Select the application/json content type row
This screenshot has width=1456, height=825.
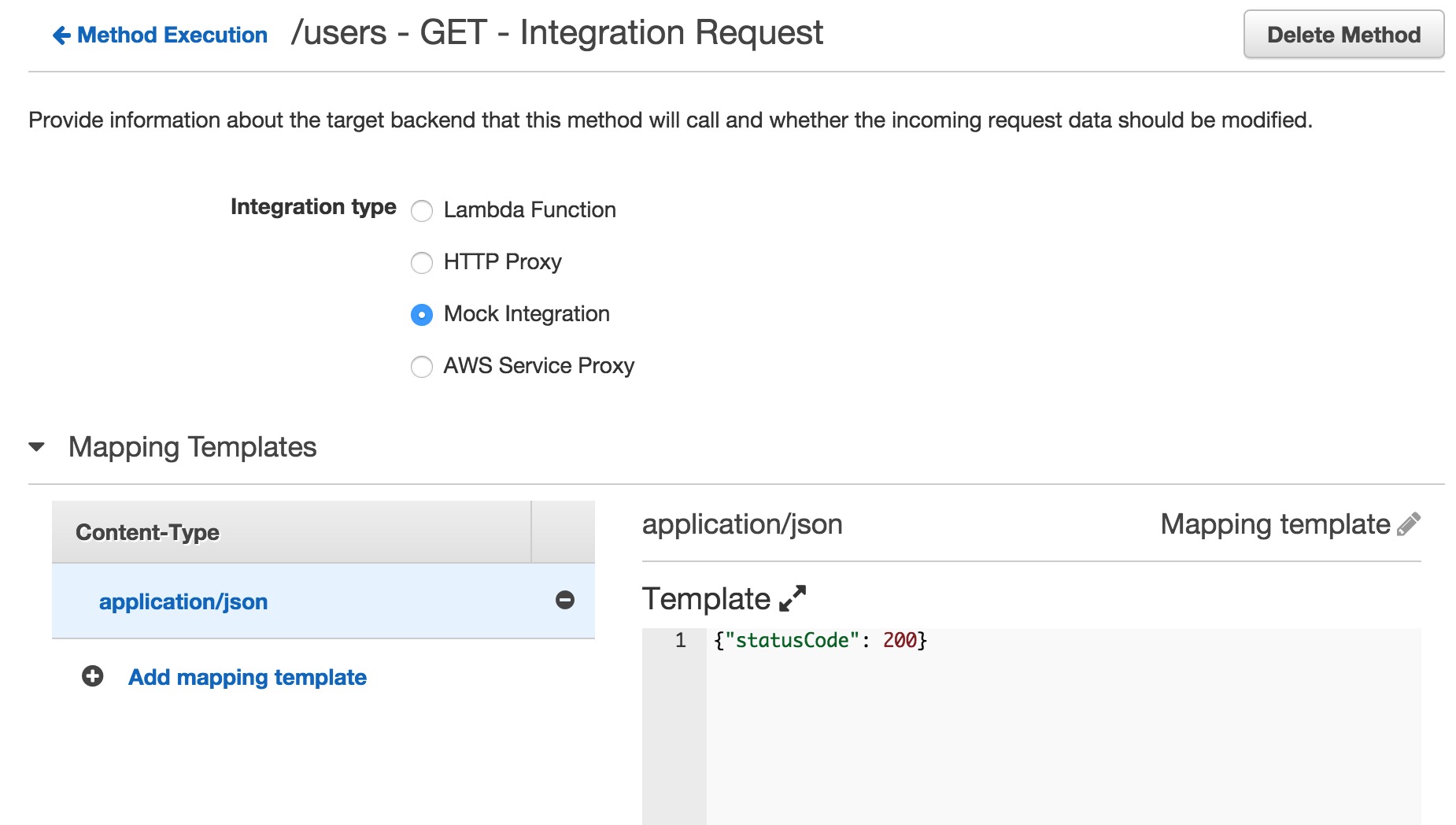coord(183,601)
